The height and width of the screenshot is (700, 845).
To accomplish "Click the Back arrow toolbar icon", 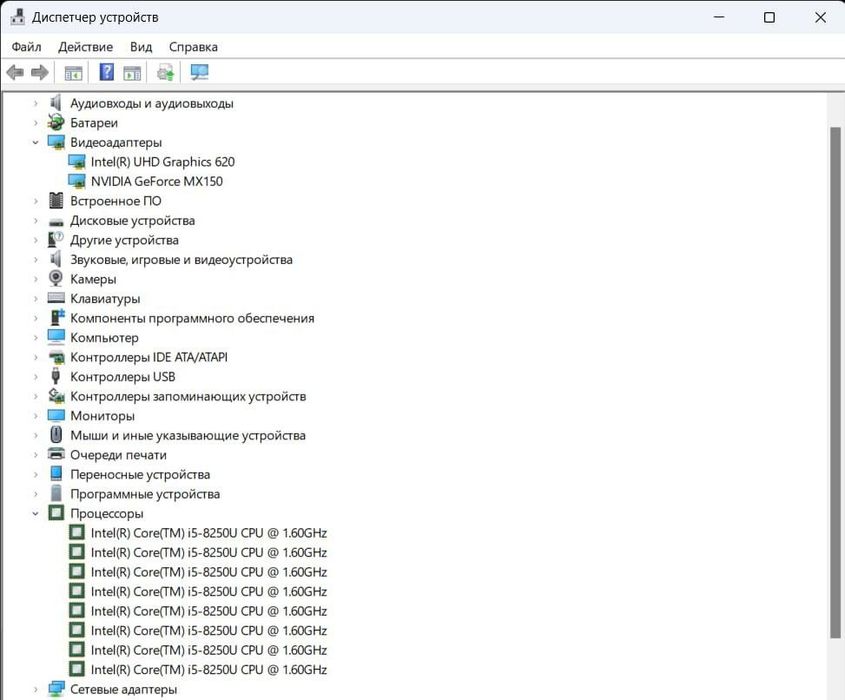I will point(15,72).
